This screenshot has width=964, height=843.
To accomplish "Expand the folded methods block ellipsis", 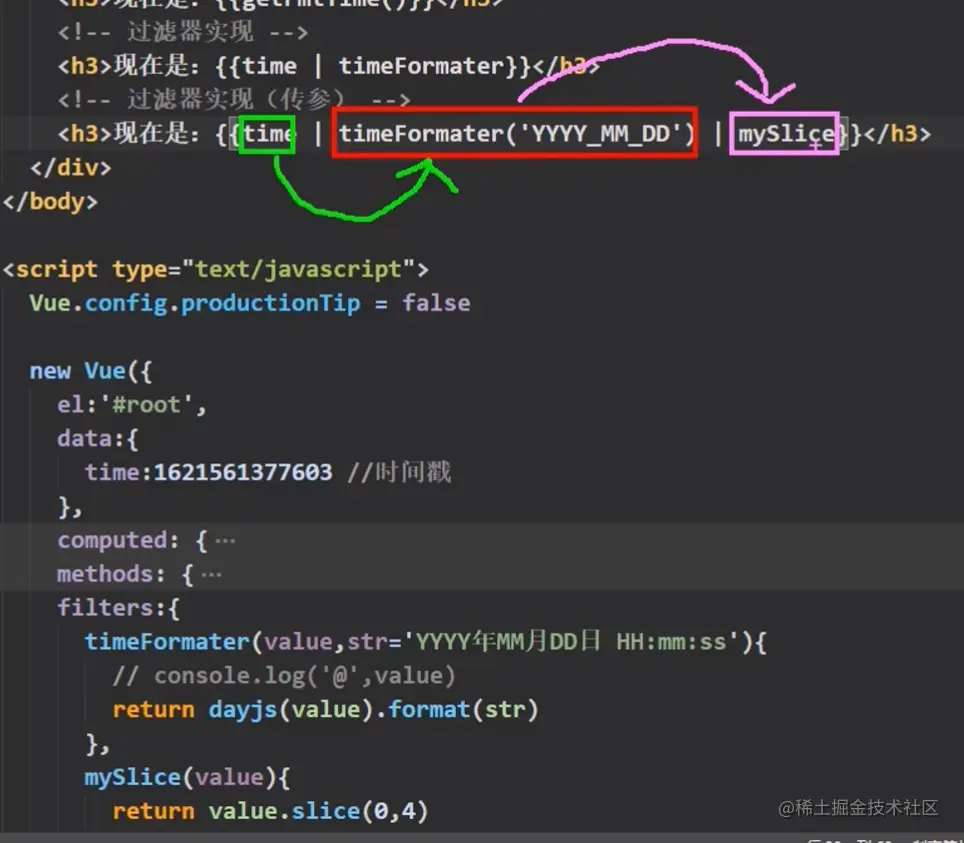I will pyautogui.click(x=211, y=576).
